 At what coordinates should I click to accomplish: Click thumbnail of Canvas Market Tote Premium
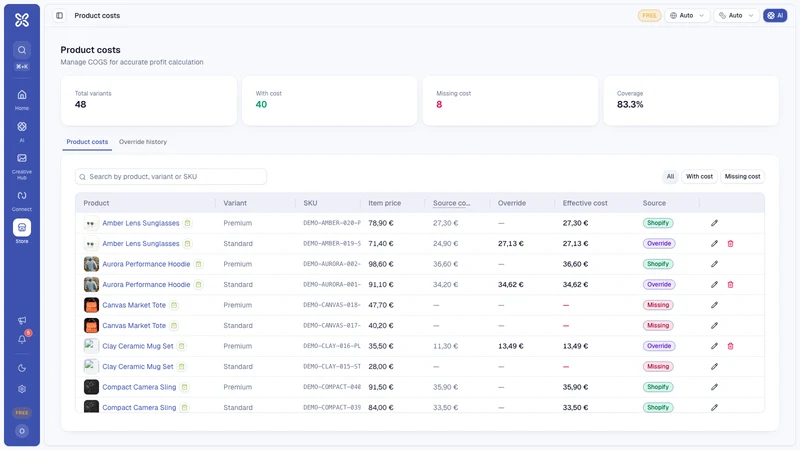91,305
